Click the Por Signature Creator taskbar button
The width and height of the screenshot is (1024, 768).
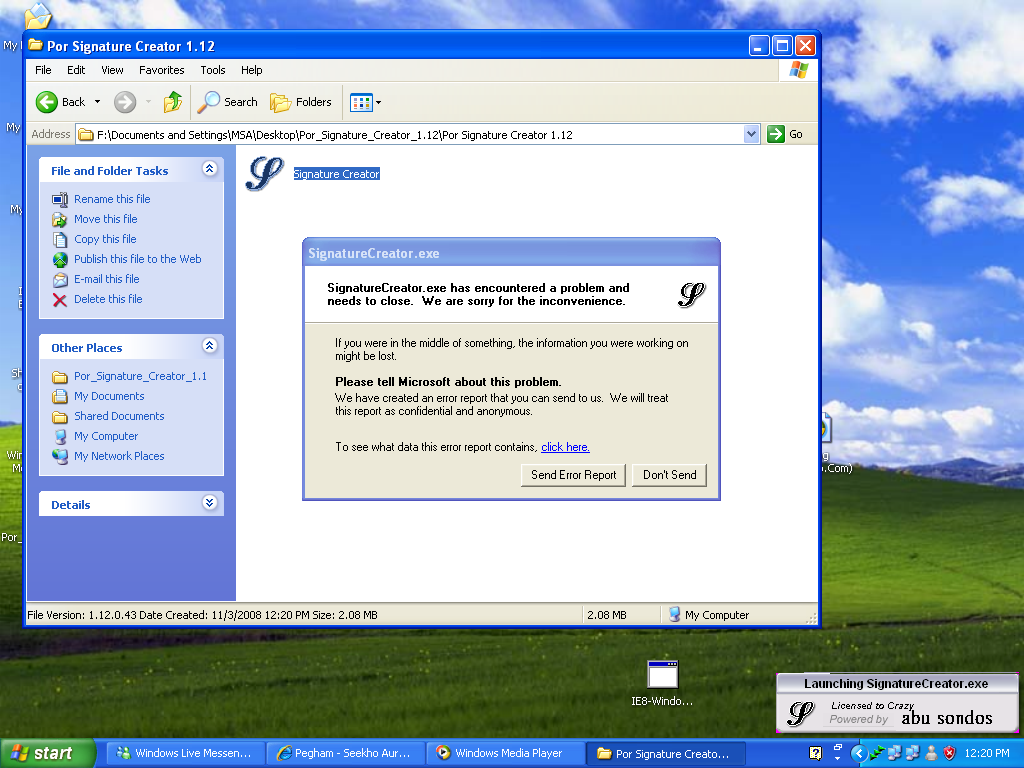click(665, 754)
